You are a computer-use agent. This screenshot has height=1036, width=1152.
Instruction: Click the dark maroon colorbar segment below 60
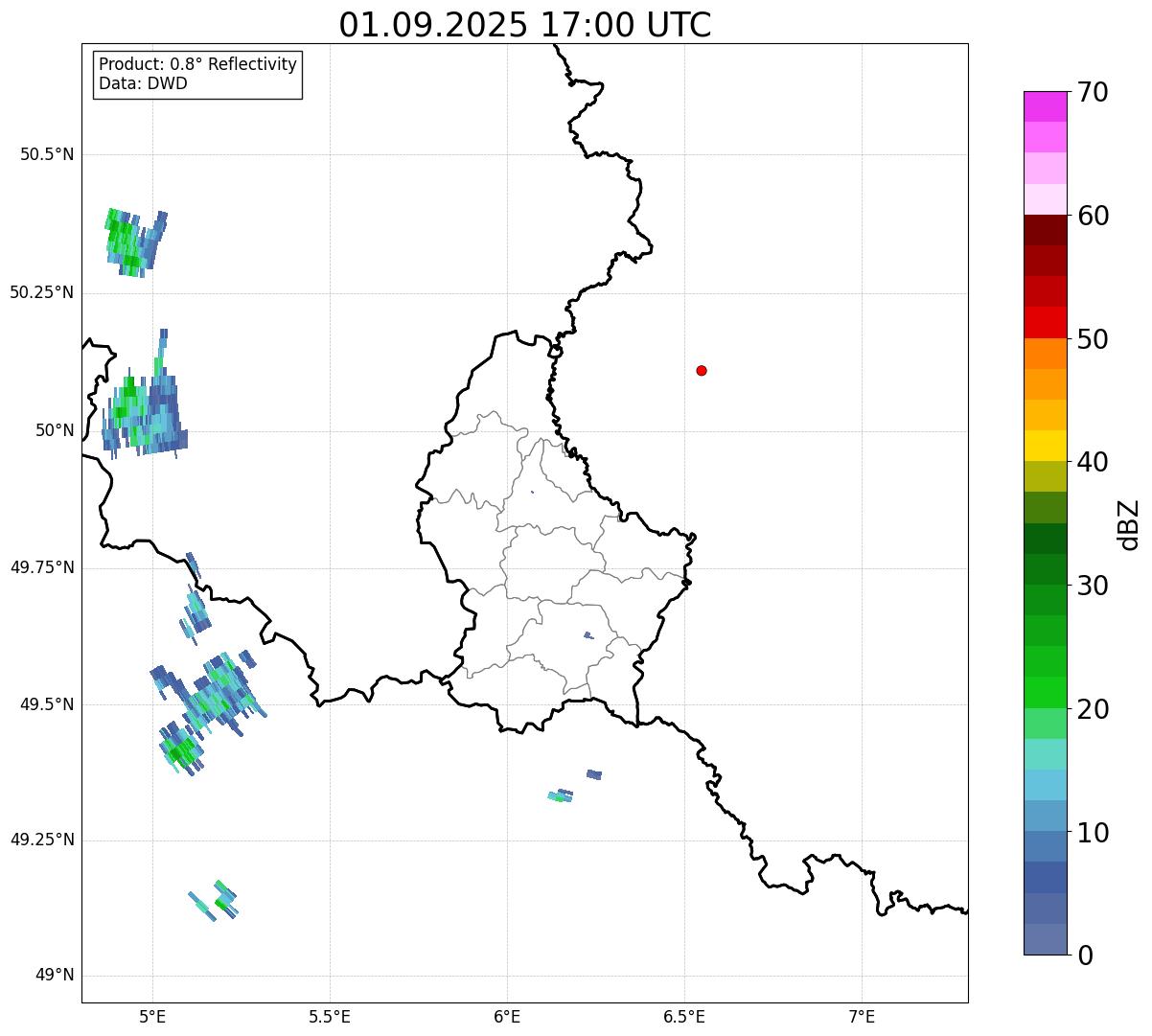[x=1045, y=230]
